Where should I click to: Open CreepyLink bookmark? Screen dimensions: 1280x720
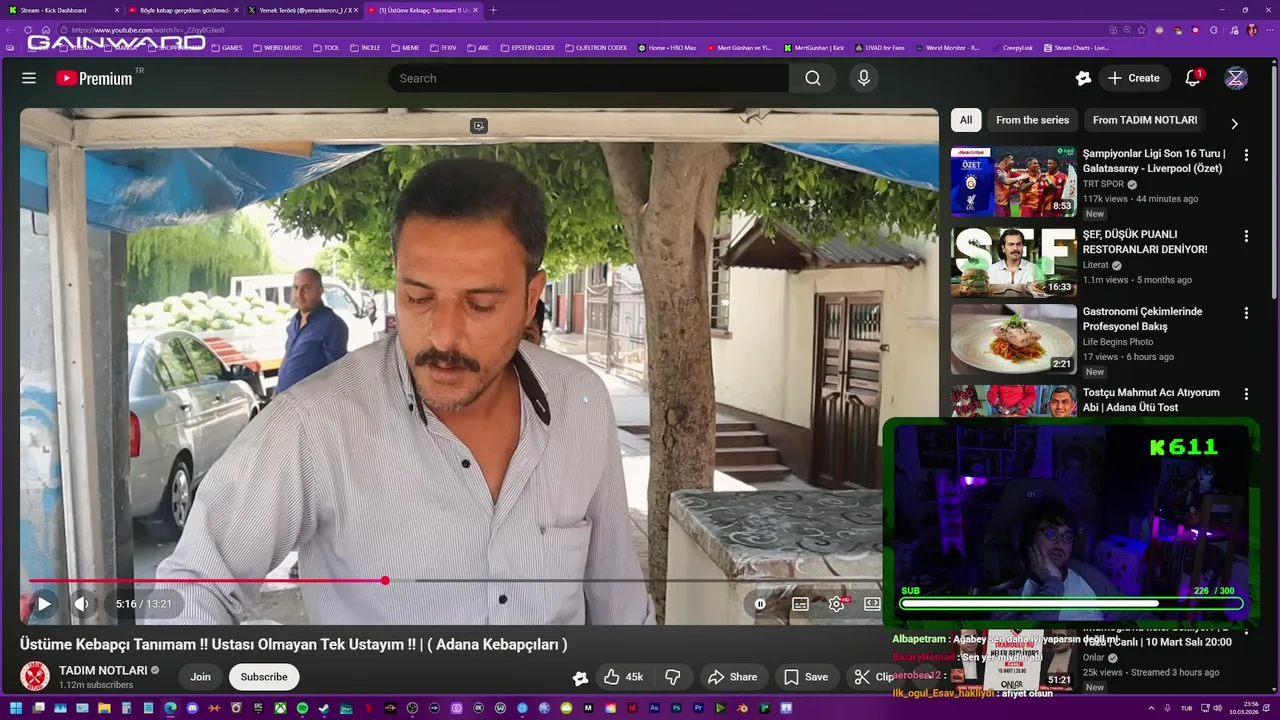(x=1012, y=48)
